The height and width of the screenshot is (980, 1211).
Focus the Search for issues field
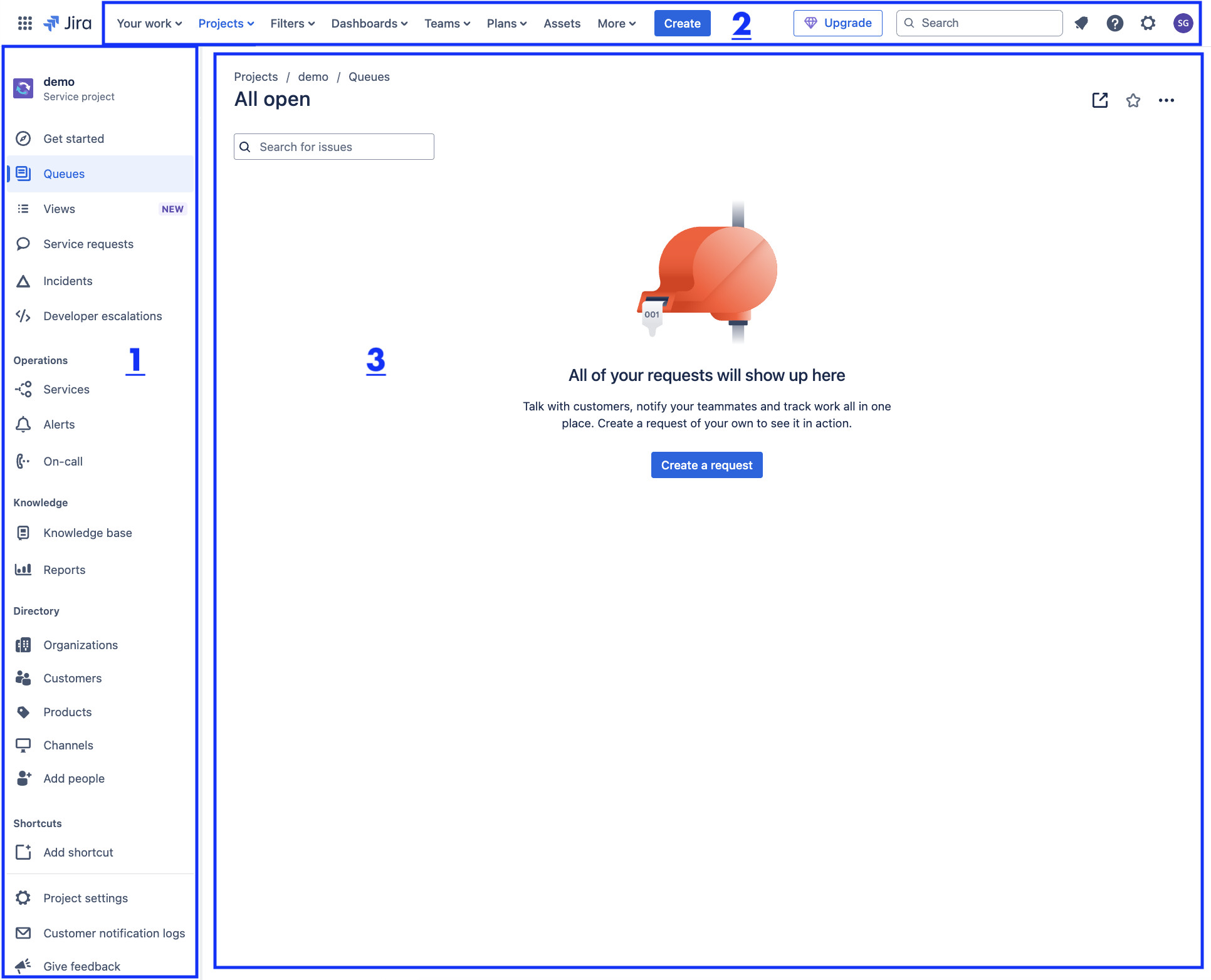333,147
